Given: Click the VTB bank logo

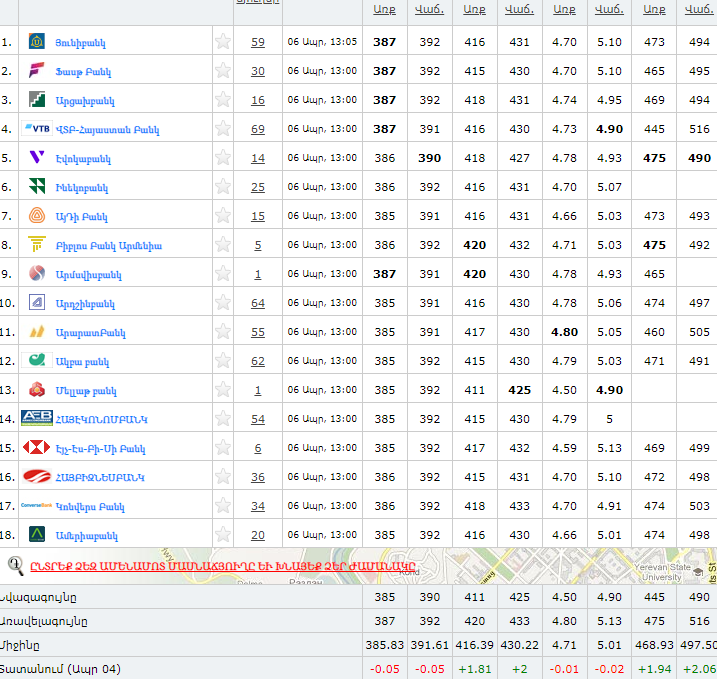Looking at the screenshot, I should pos(37,128).
